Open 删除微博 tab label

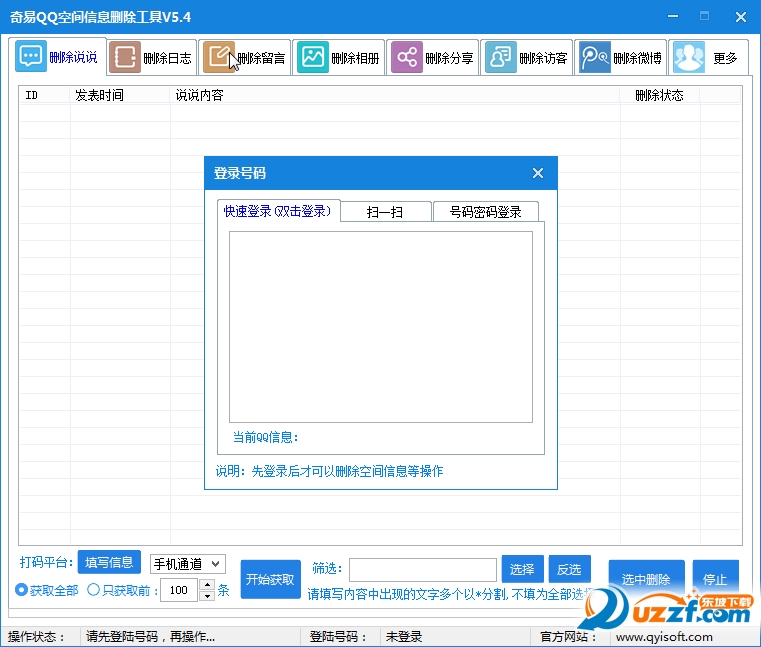tap(637, 59)
